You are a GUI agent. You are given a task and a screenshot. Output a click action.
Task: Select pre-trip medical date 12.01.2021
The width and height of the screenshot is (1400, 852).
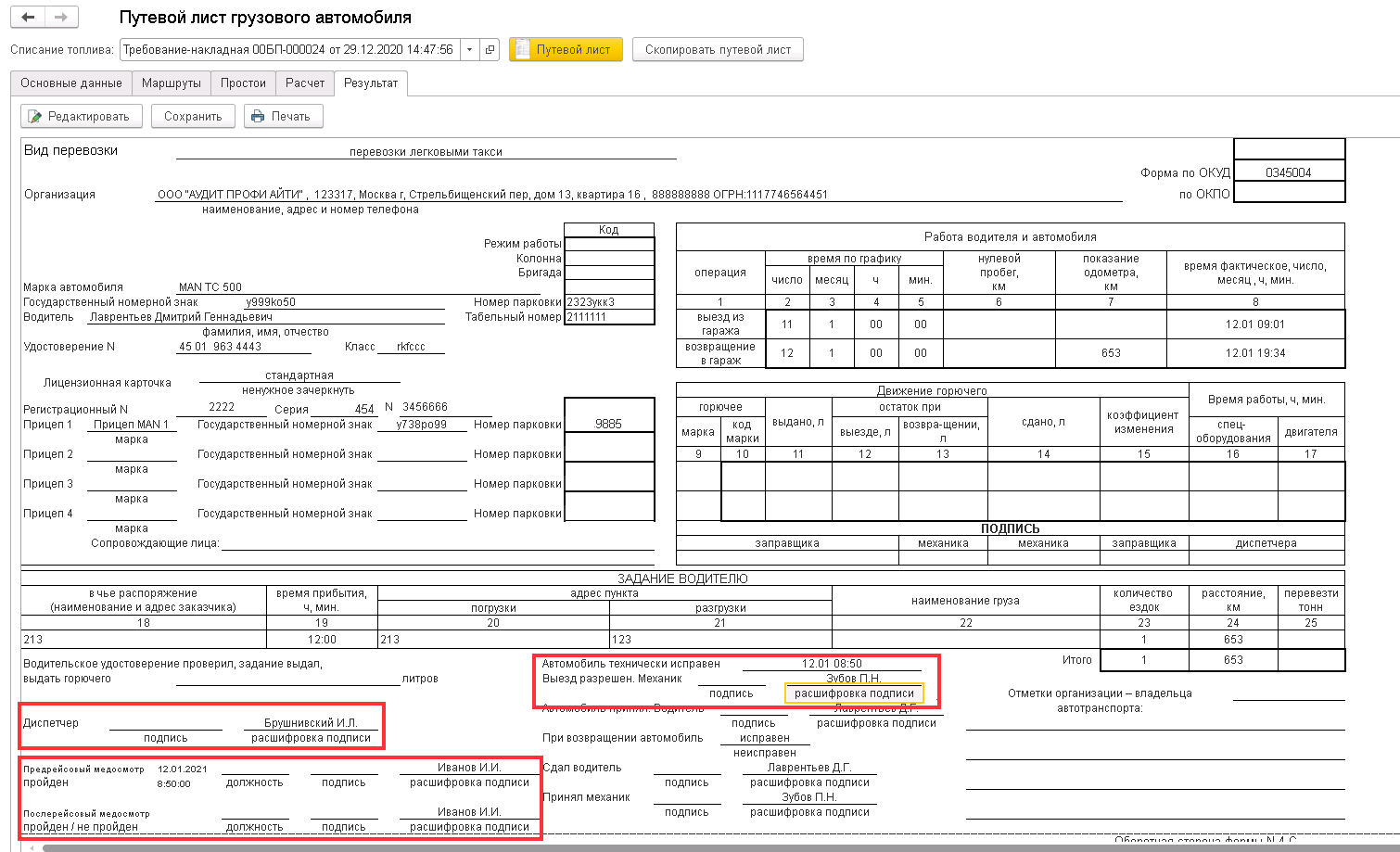click(x=183, y=769)
